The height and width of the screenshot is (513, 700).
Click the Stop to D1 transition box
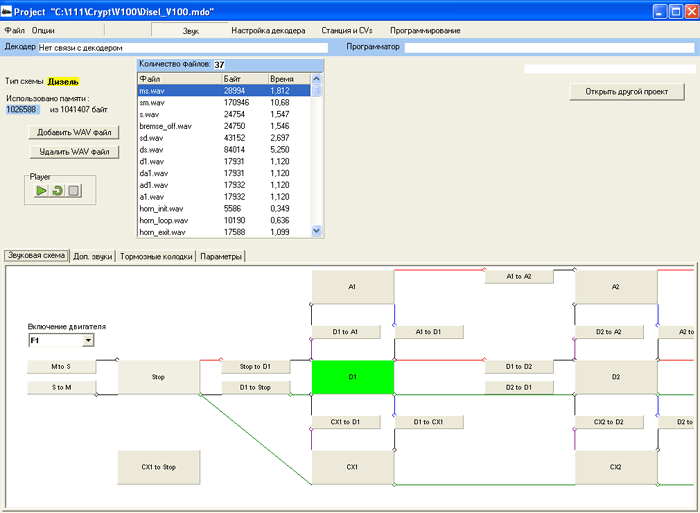pos(256,367)
